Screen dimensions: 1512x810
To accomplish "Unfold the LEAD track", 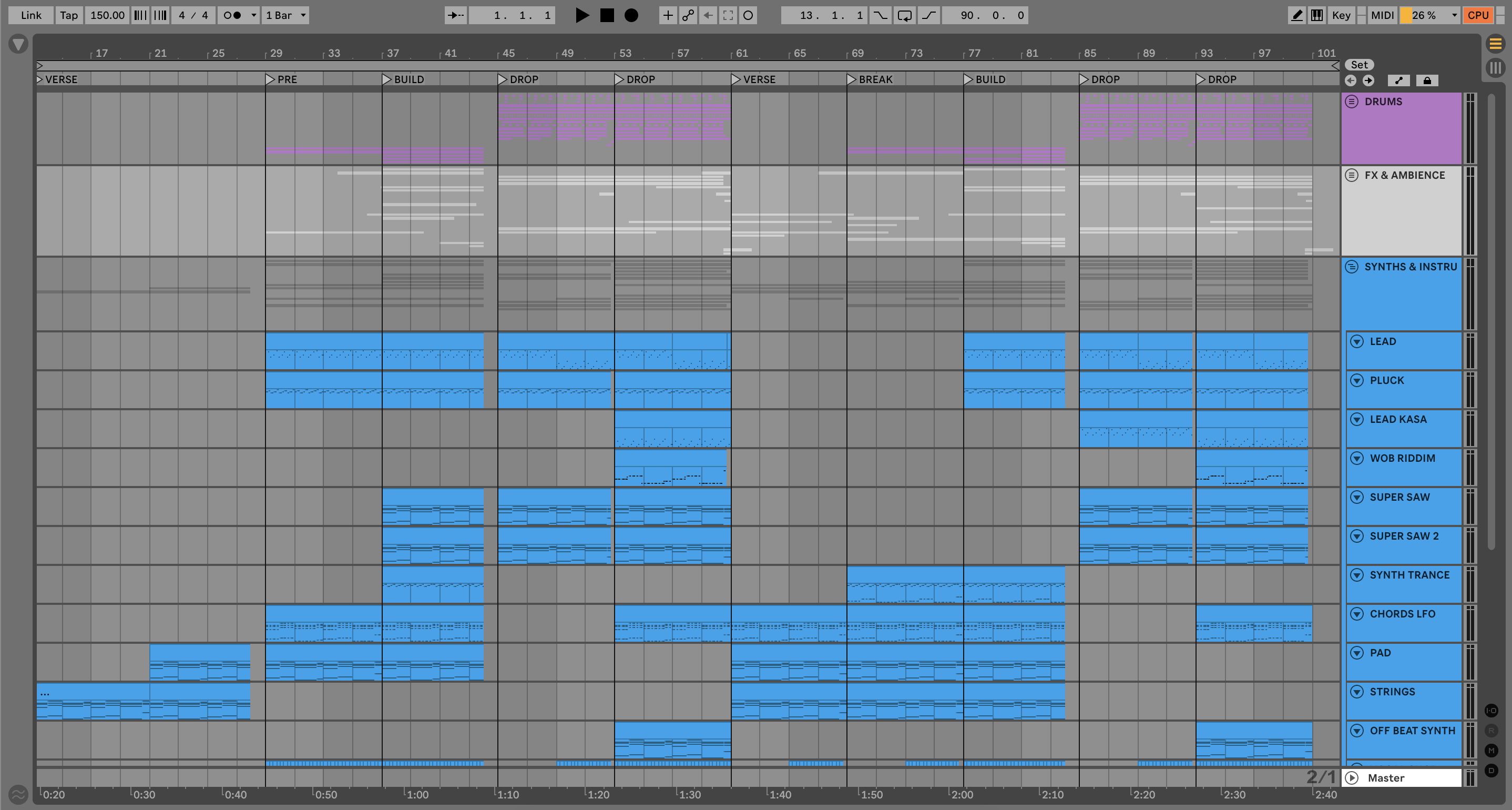I will pyautogui.click(x=1356, y=341).
